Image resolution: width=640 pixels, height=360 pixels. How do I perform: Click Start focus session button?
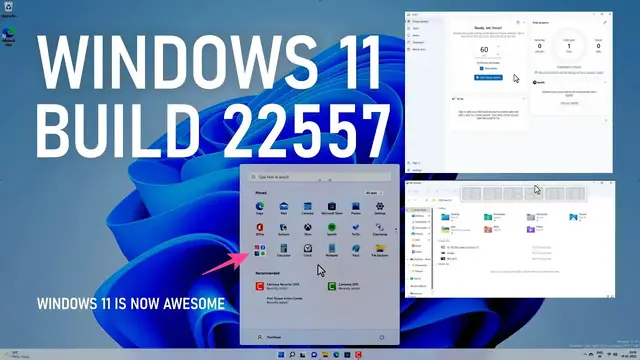(488, 78)
